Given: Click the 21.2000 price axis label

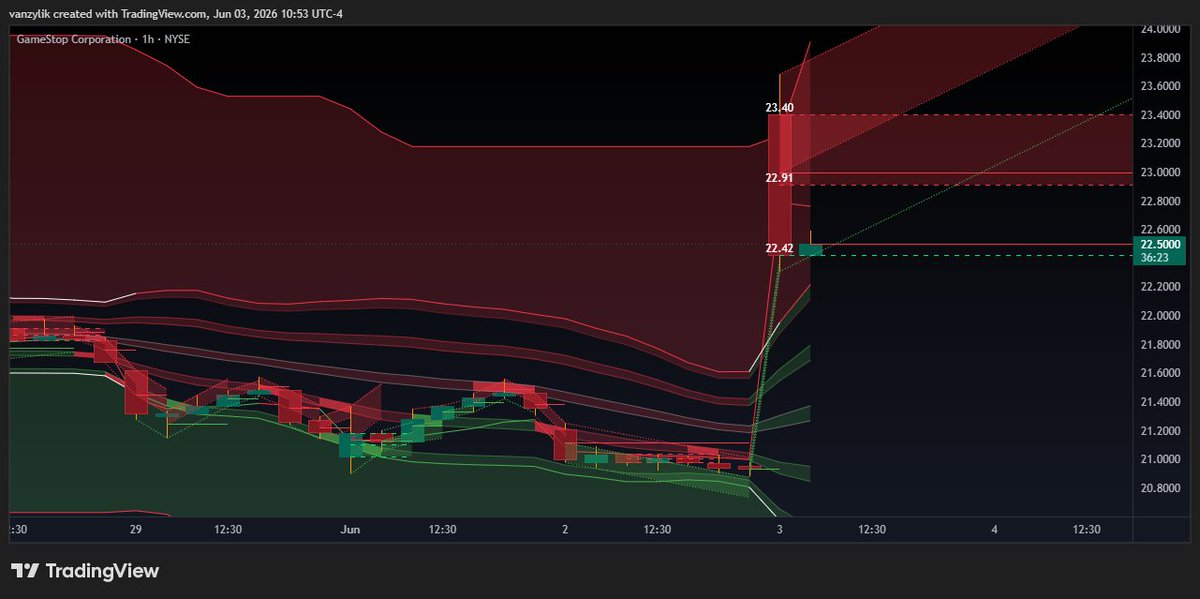Looking at the screenshot, I should (1160, 431).
